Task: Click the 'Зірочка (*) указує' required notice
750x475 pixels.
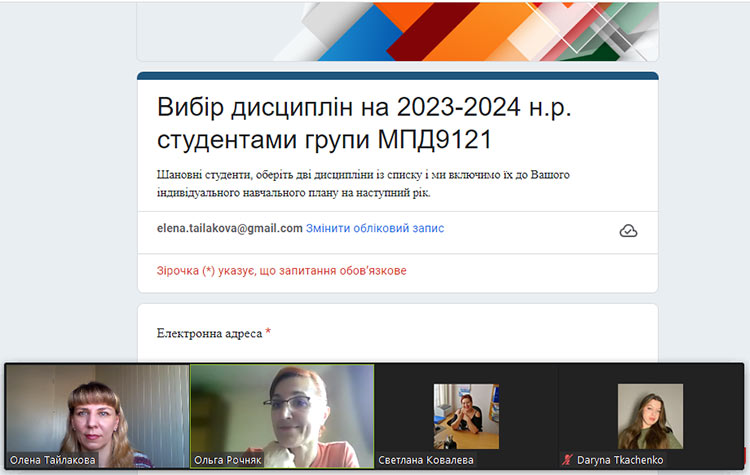Action: click(x=282, y=271)
